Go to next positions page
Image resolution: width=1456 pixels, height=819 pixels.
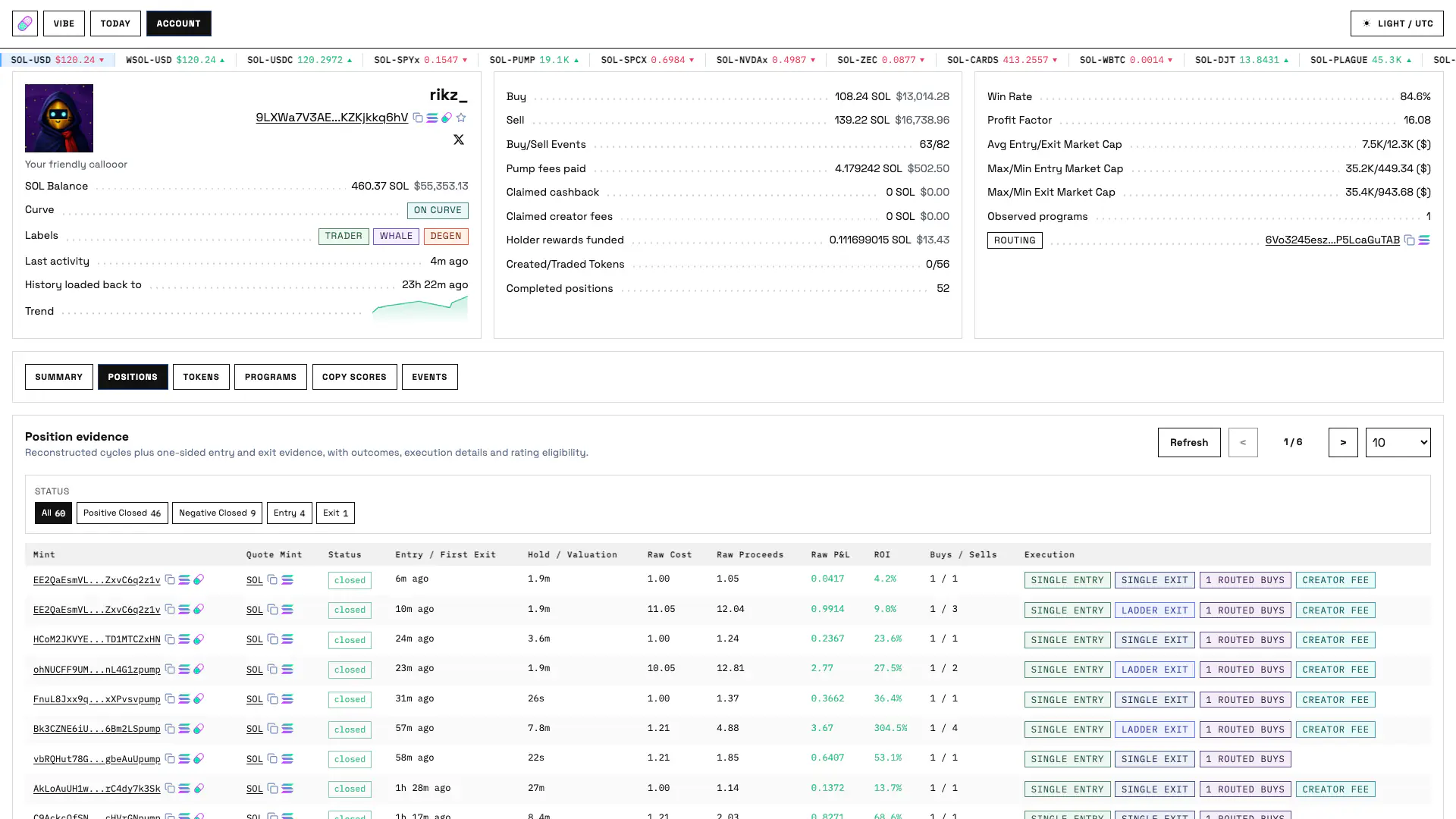point(1343,442)
